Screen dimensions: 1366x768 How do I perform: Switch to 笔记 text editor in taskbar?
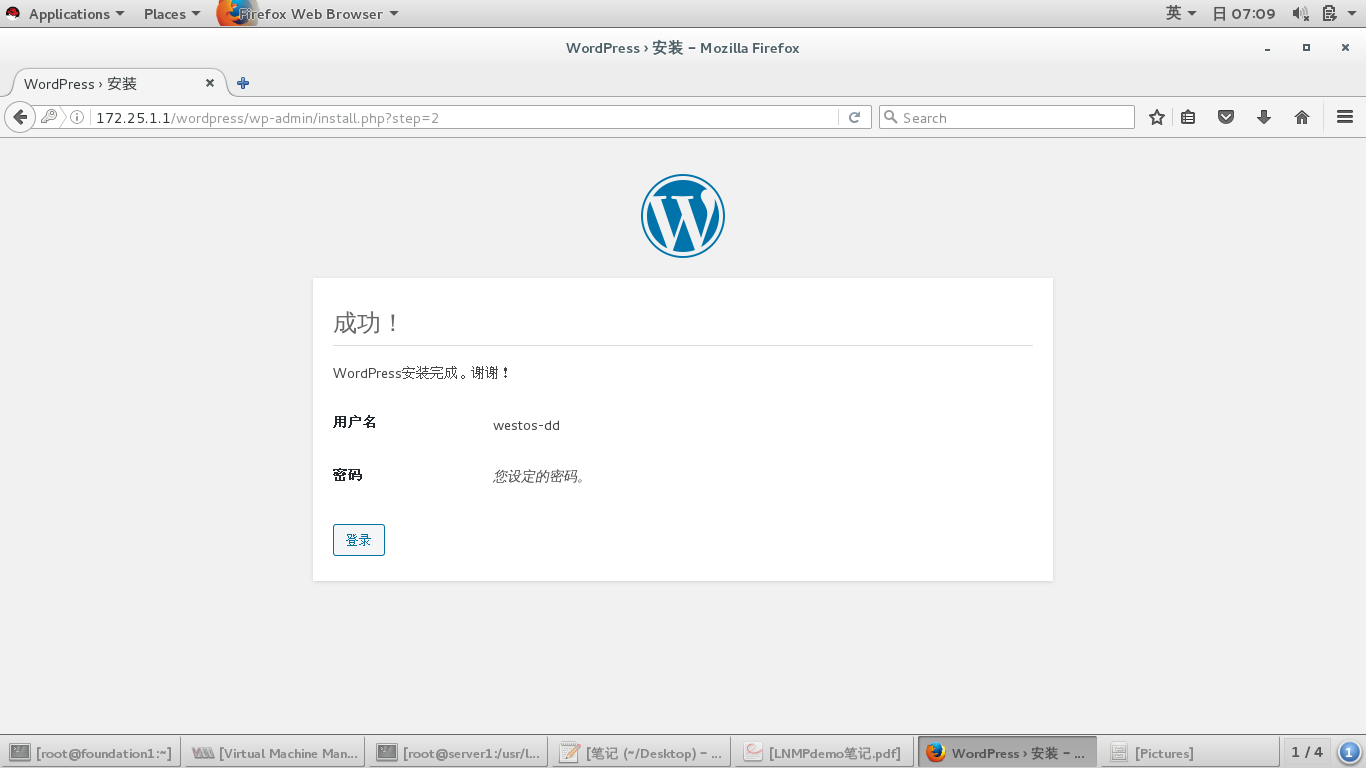click(x=641, y=753)
